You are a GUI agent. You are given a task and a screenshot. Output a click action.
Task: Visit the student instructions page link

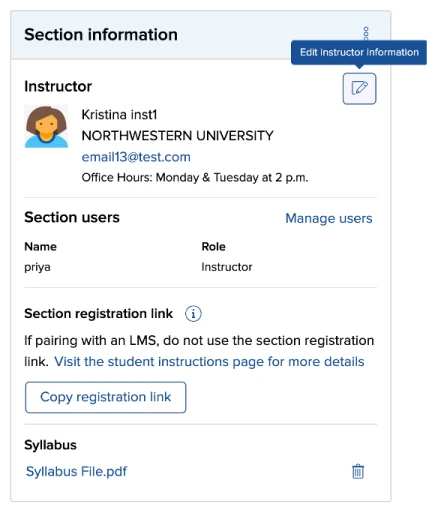(x=209, y=361)
